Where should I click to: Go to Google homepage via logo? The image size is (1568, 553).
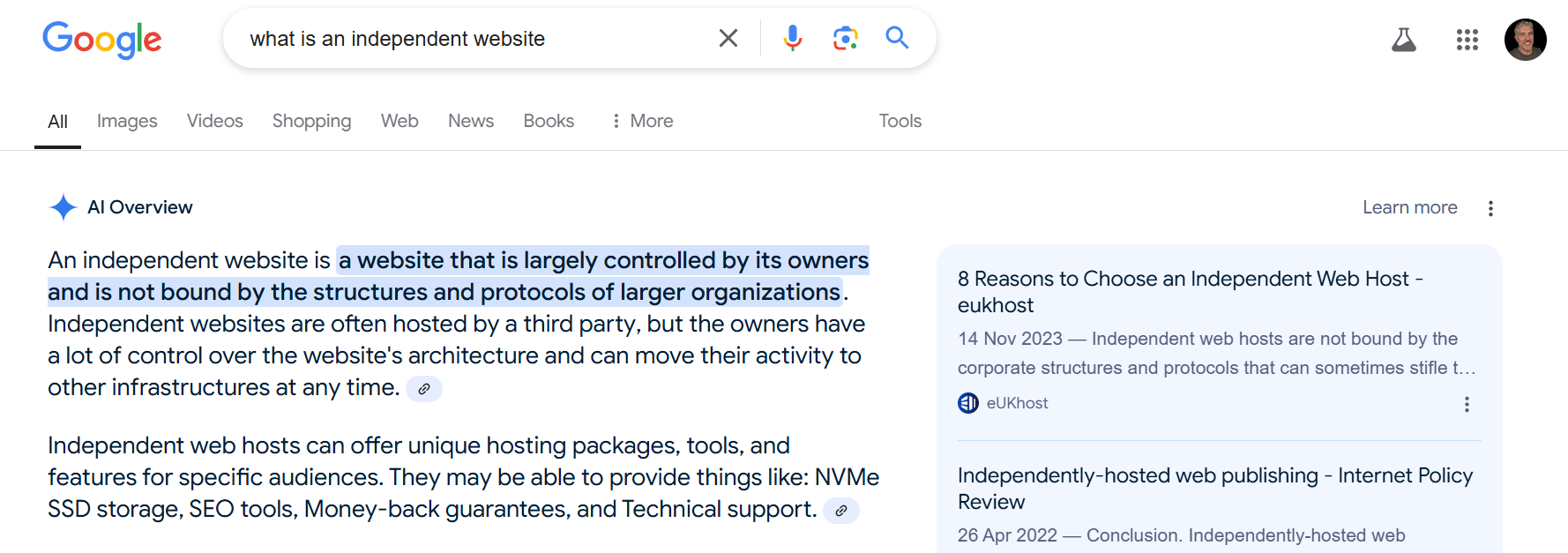[102, 39]
